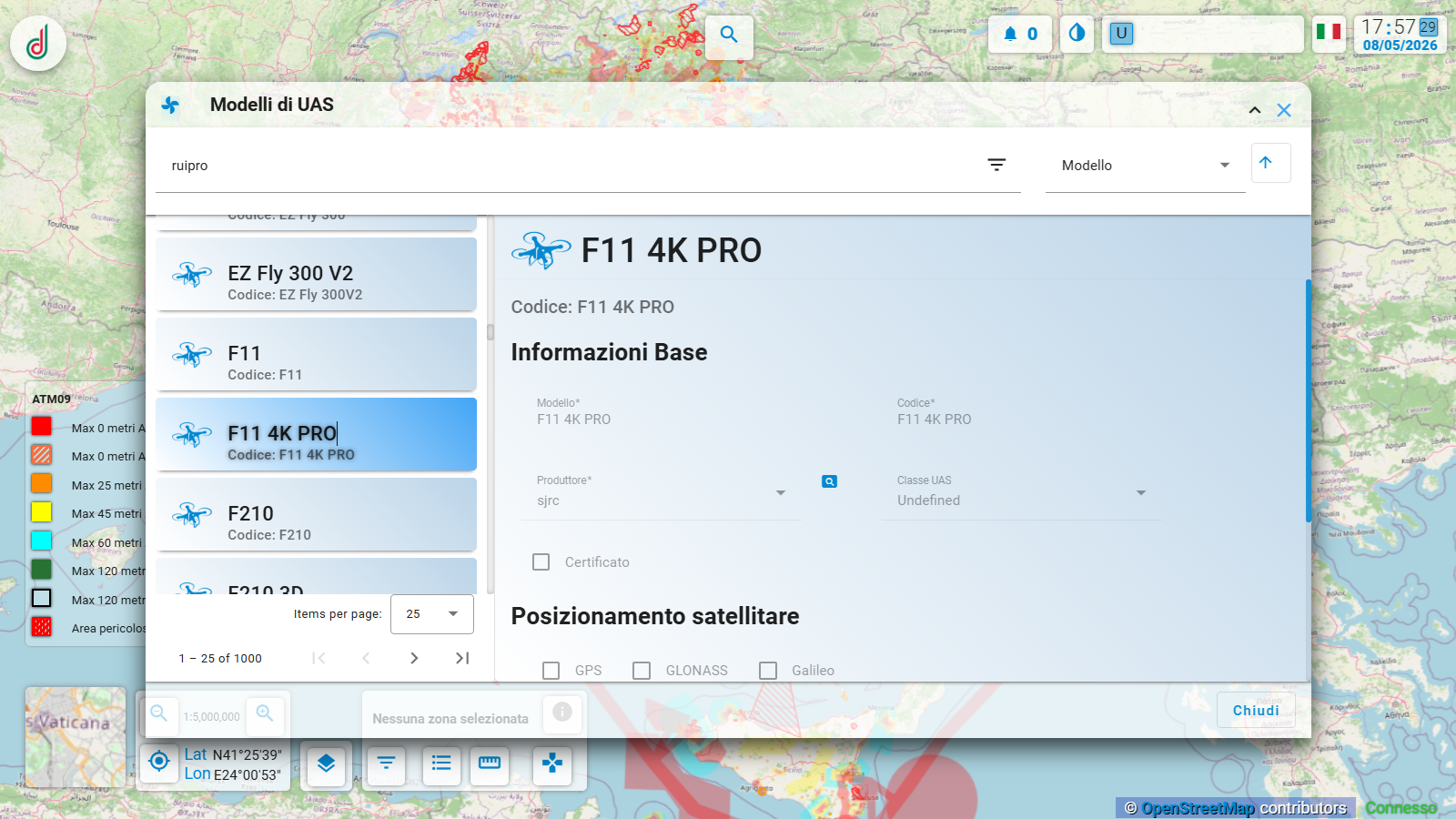
Task: Enable the Galileo checkbox
Action: coord(768,671)
